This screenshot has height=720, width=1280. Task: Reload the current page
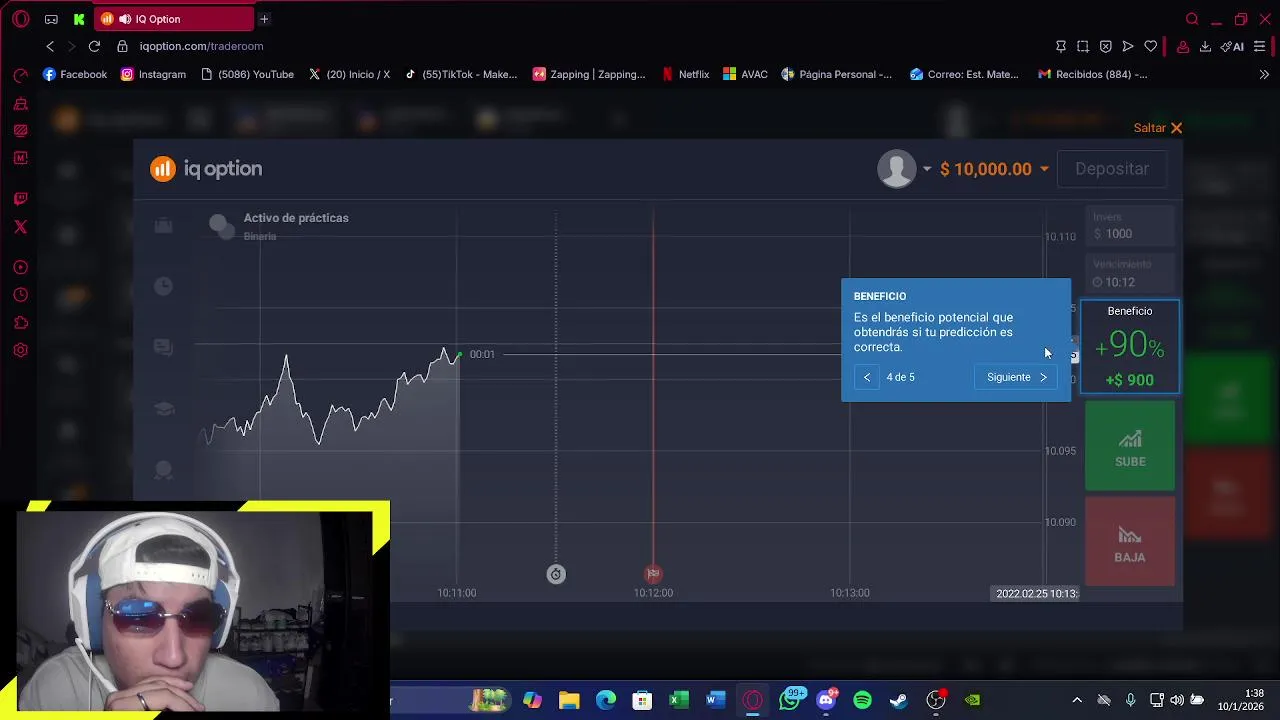tap(94, 46)
